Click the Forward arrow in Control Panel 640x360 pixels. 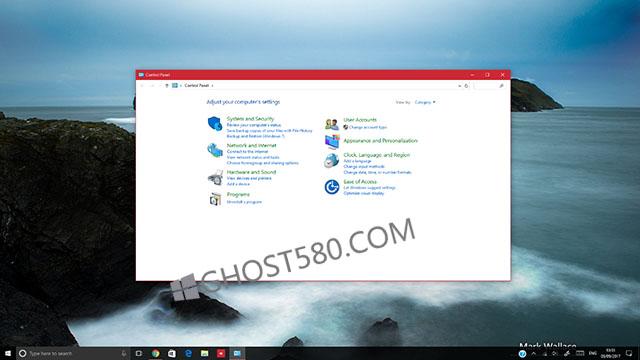pos(152,86)
